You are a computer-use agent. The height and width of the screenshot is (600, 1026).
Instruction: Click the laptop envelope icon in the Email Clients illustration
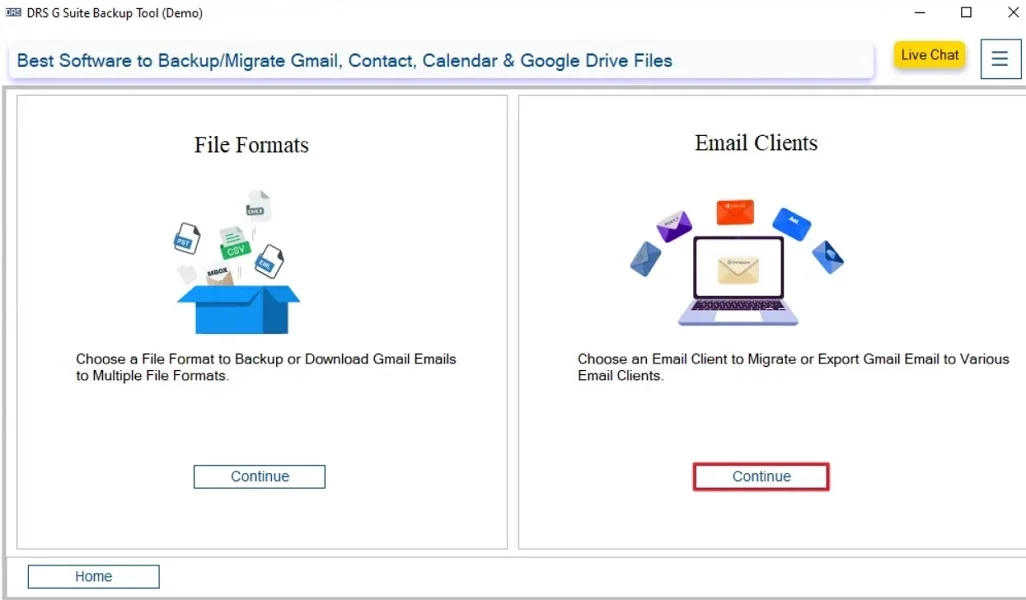pos(739,269)
